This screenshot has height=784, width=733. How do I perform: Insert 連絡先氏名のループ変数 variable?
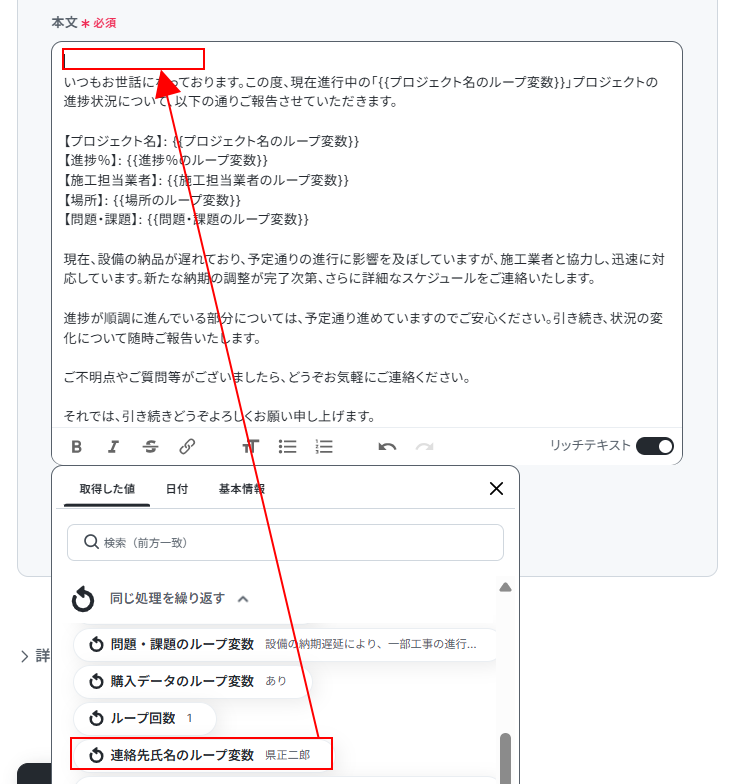pyautogui.click(x=202, y=754)
